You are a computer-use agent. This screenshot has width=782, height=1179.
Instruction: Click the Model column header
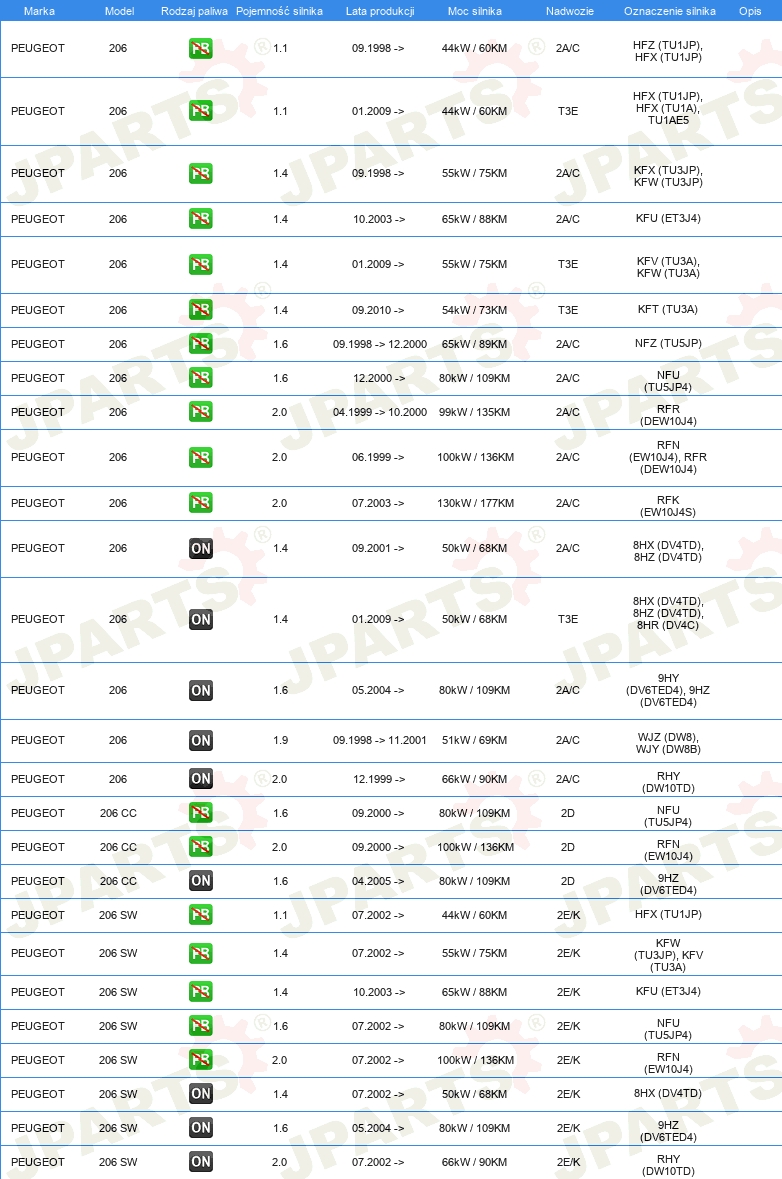120,11
